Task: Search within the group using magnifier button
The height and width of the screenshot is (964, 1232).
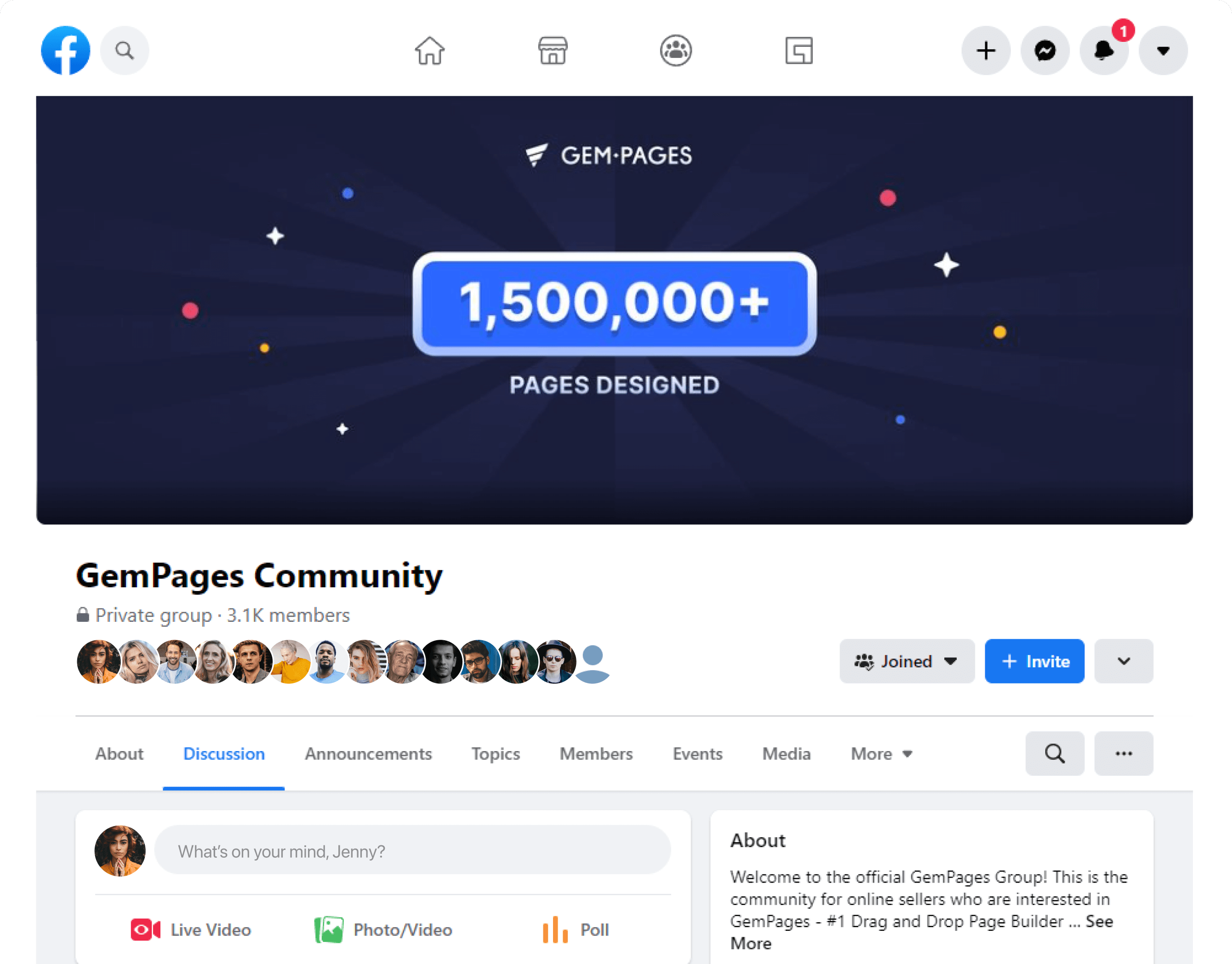Action: [x=1055, y=753]
